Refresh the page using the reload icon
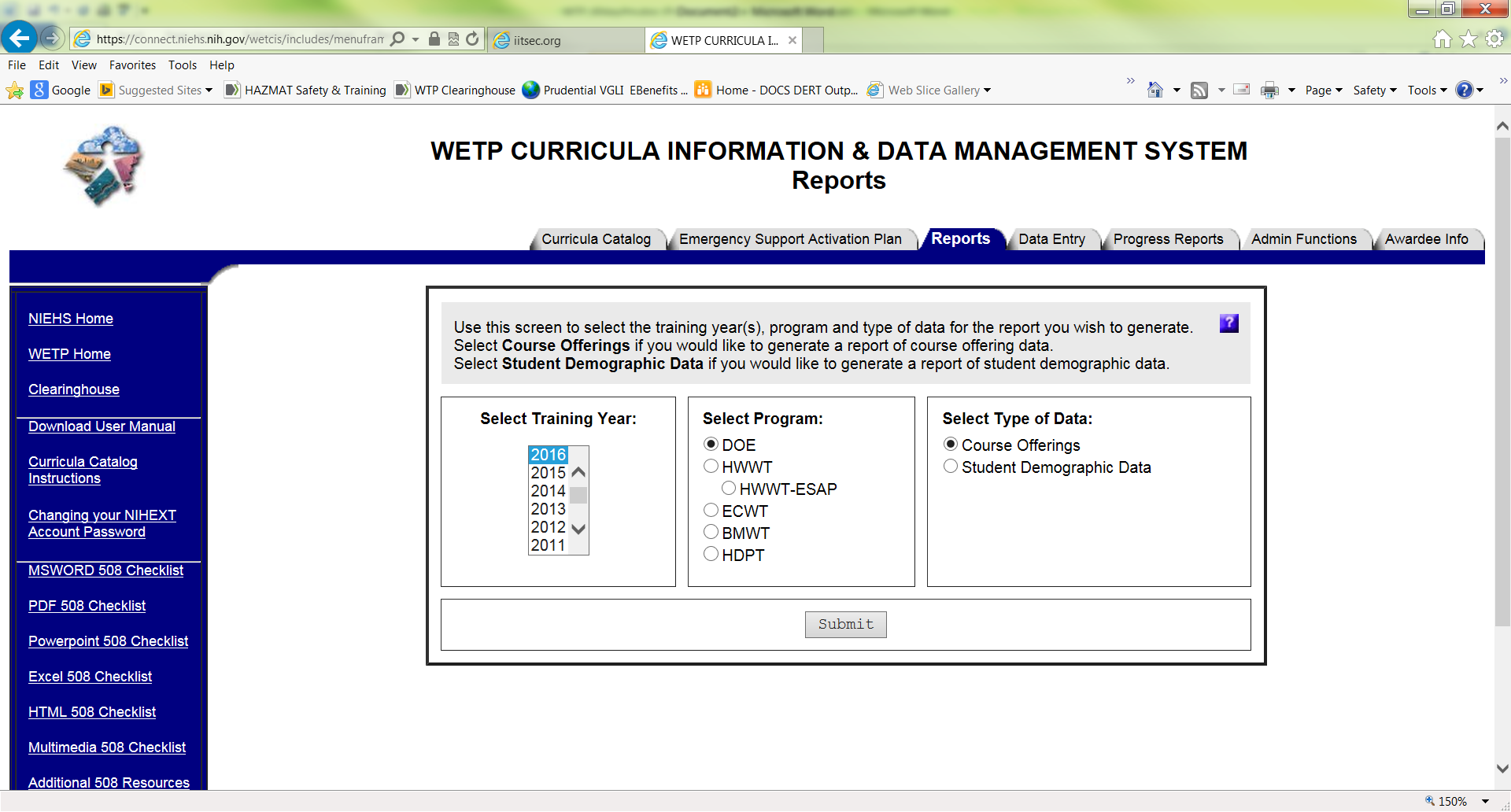Image resolution: width=1511 pixels, height=812 pixels. click(472, 39)
